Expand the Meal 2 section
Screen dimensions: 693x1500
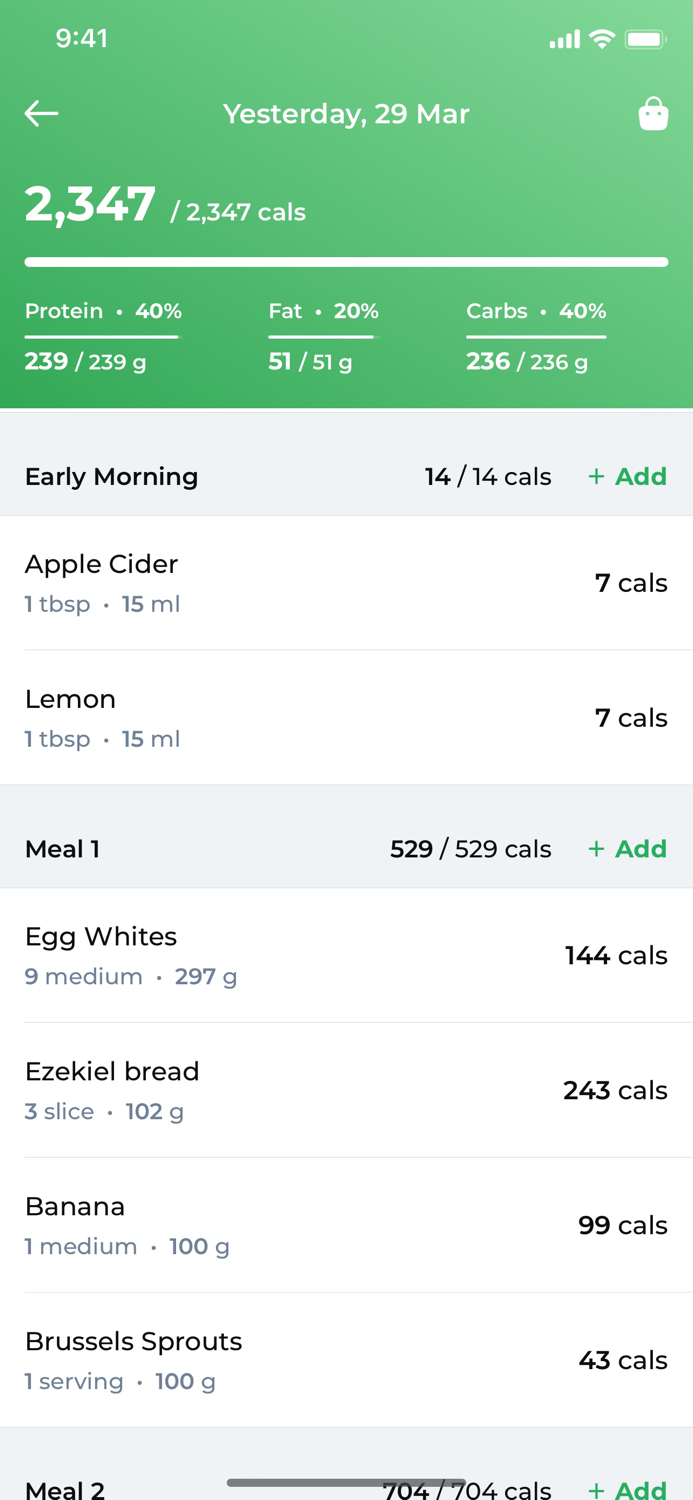pos(64,1490)
